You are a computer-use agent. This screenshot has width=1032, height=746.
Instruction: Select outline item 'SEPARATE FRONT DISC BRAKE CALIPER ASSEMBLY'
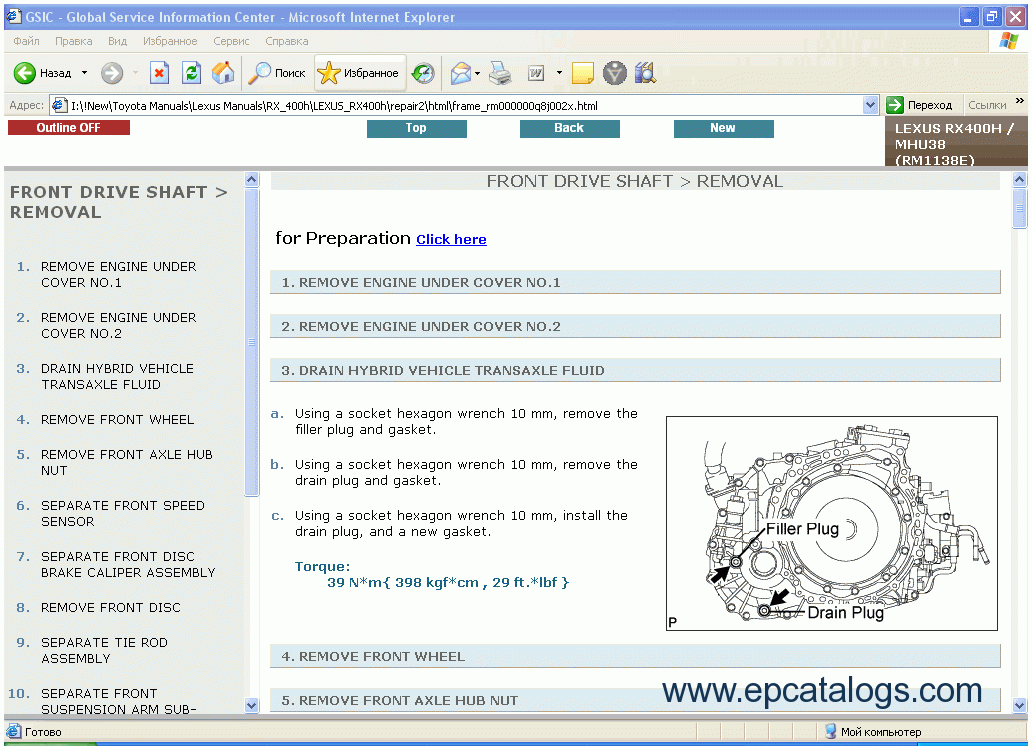coord(128,564)
